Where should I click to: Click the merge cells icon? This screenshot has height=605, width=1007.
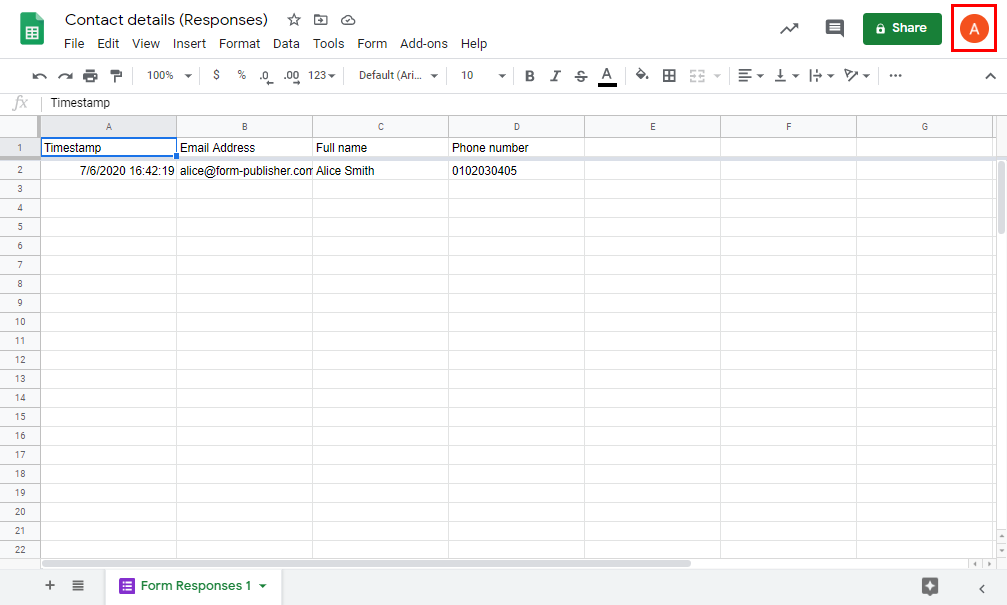[697, 76]
